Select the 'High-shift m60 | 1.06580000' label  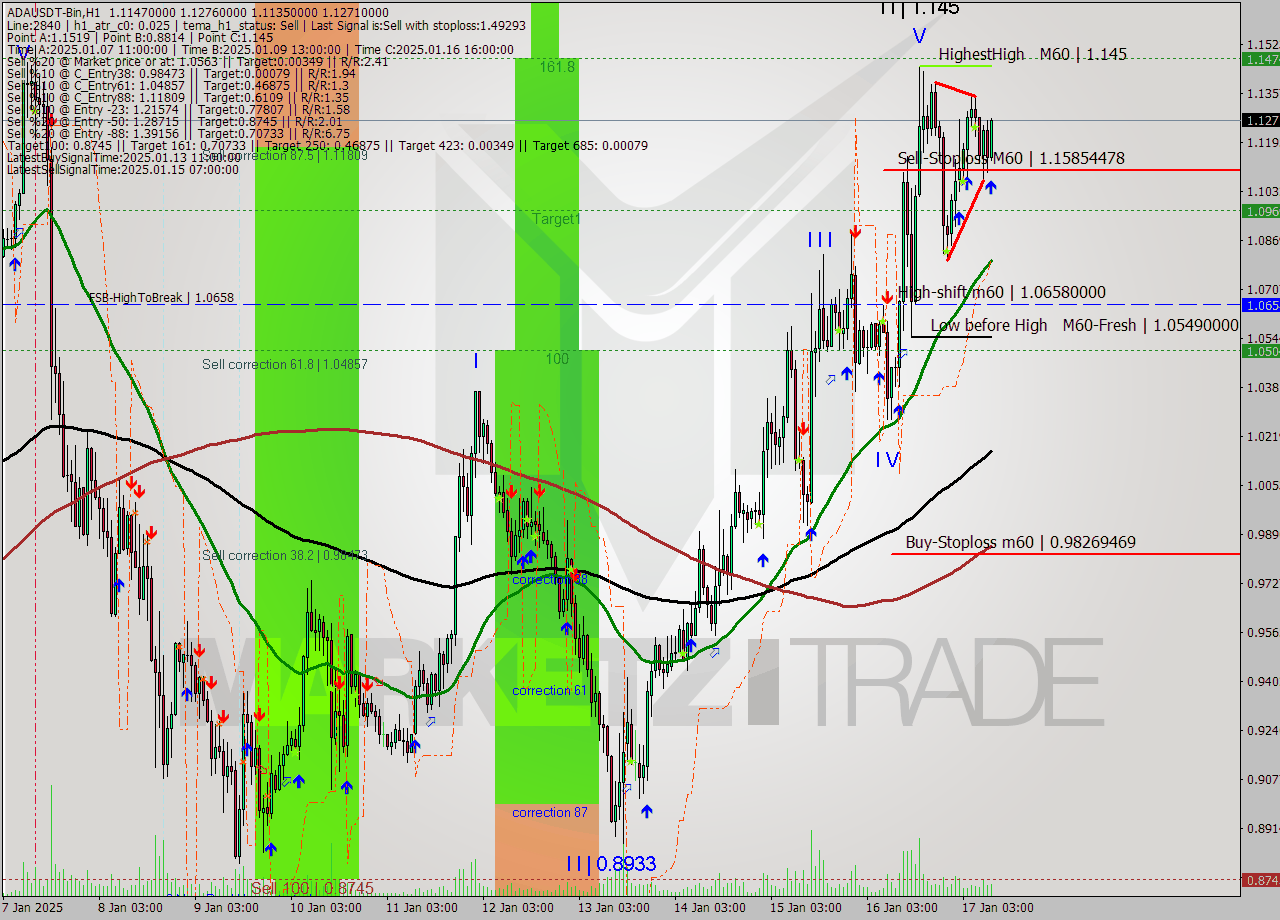click(x=1002, y=292)
